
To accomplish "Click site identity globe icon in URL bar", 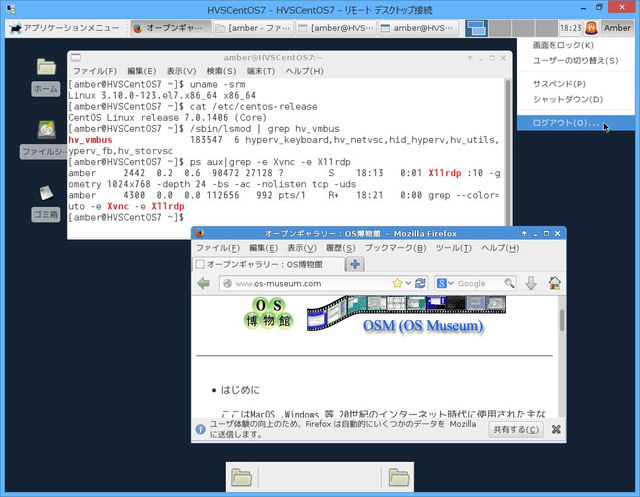I will (x=227, y=283).
